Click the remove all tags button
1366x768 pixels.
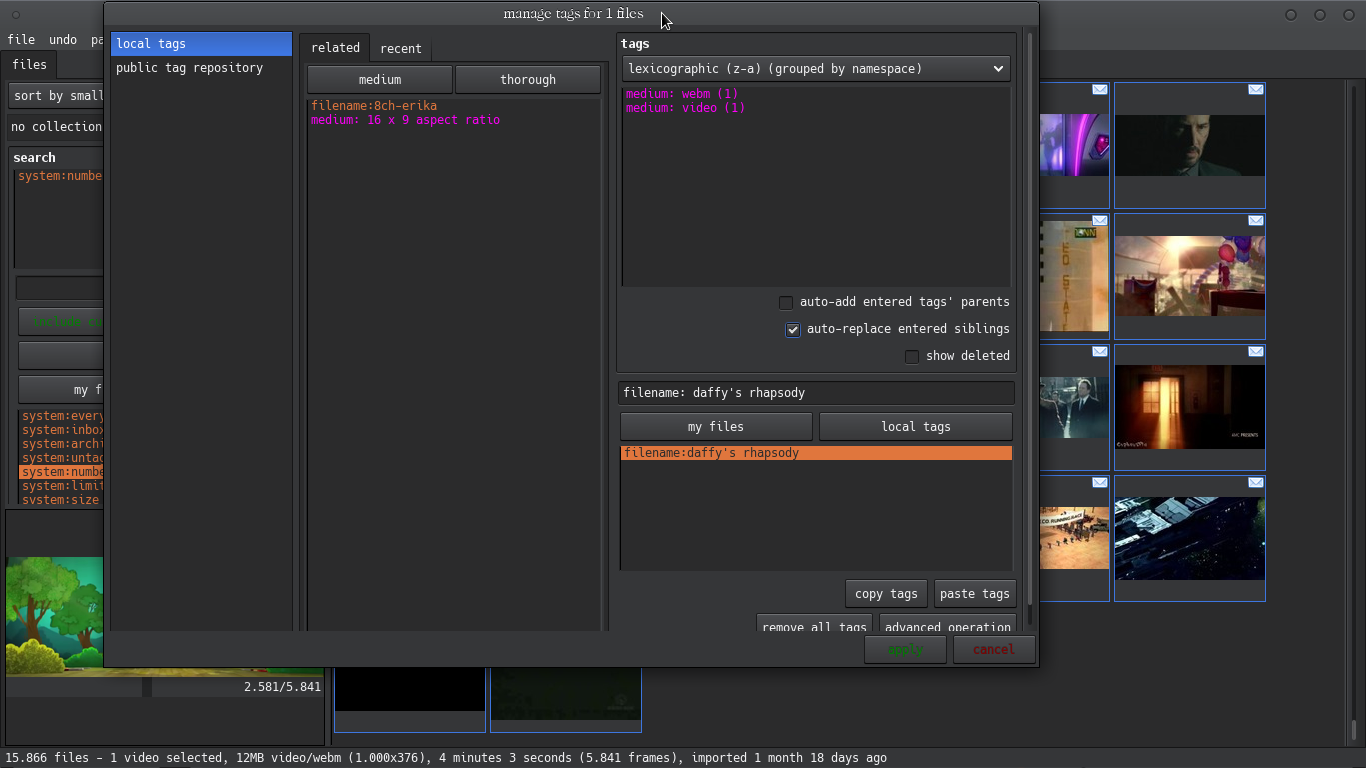(x=814, y=624)
